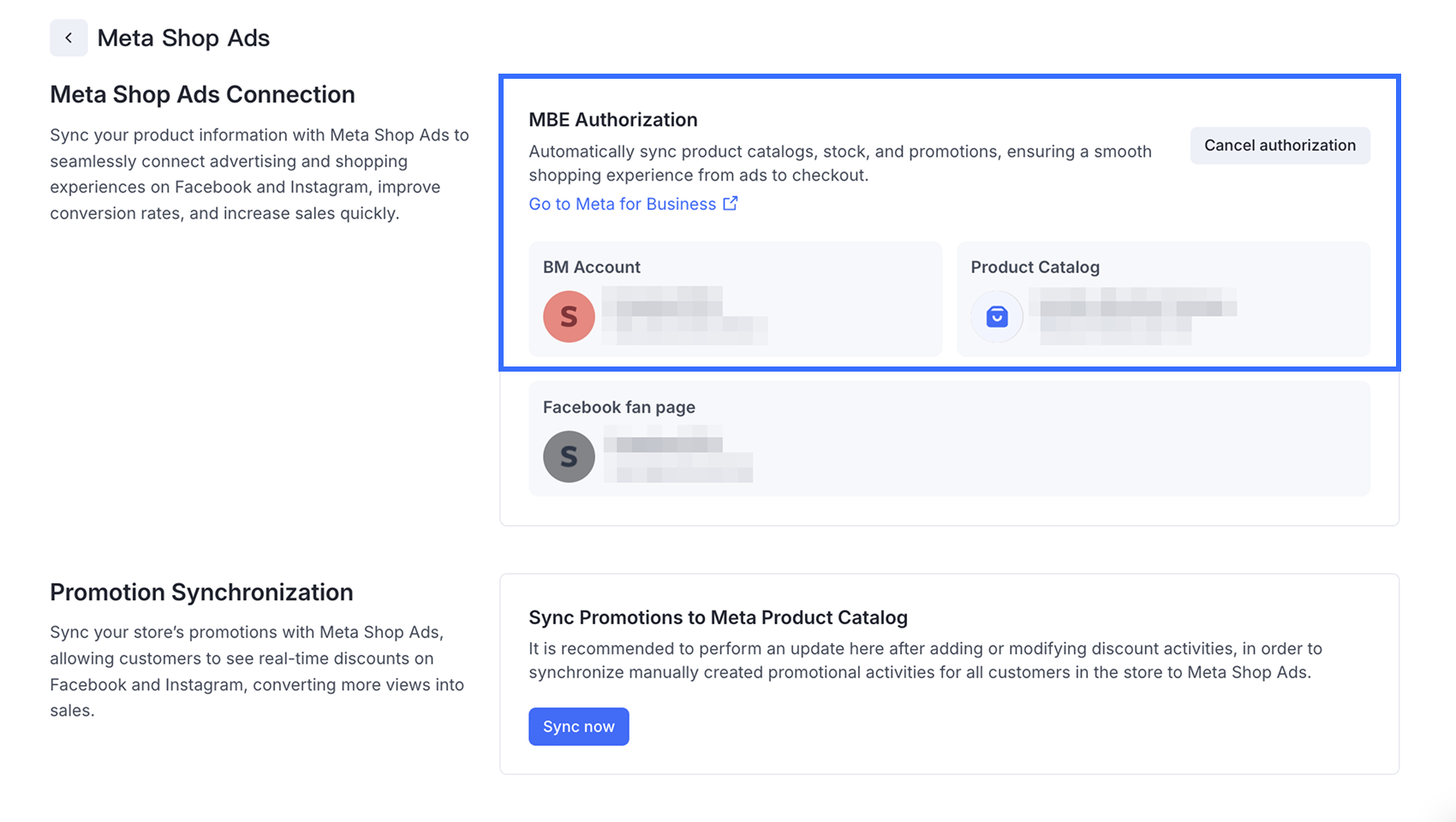Click the Promotion Synchronization heading
This screenshot has height=822, width=1456.
tap(201, 593)
